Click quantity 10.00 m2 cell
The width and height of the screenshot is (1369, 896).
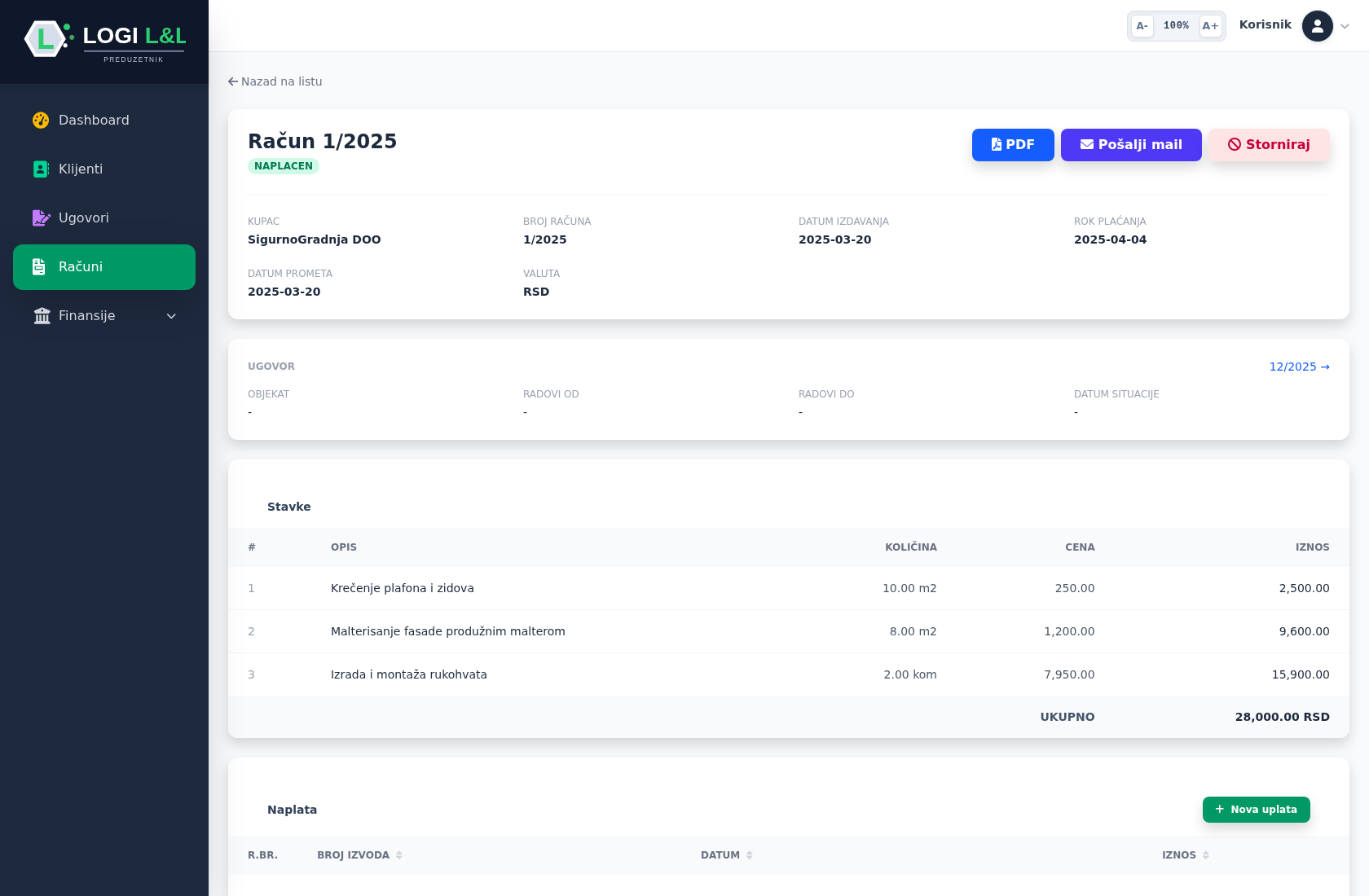click(909, 588)
